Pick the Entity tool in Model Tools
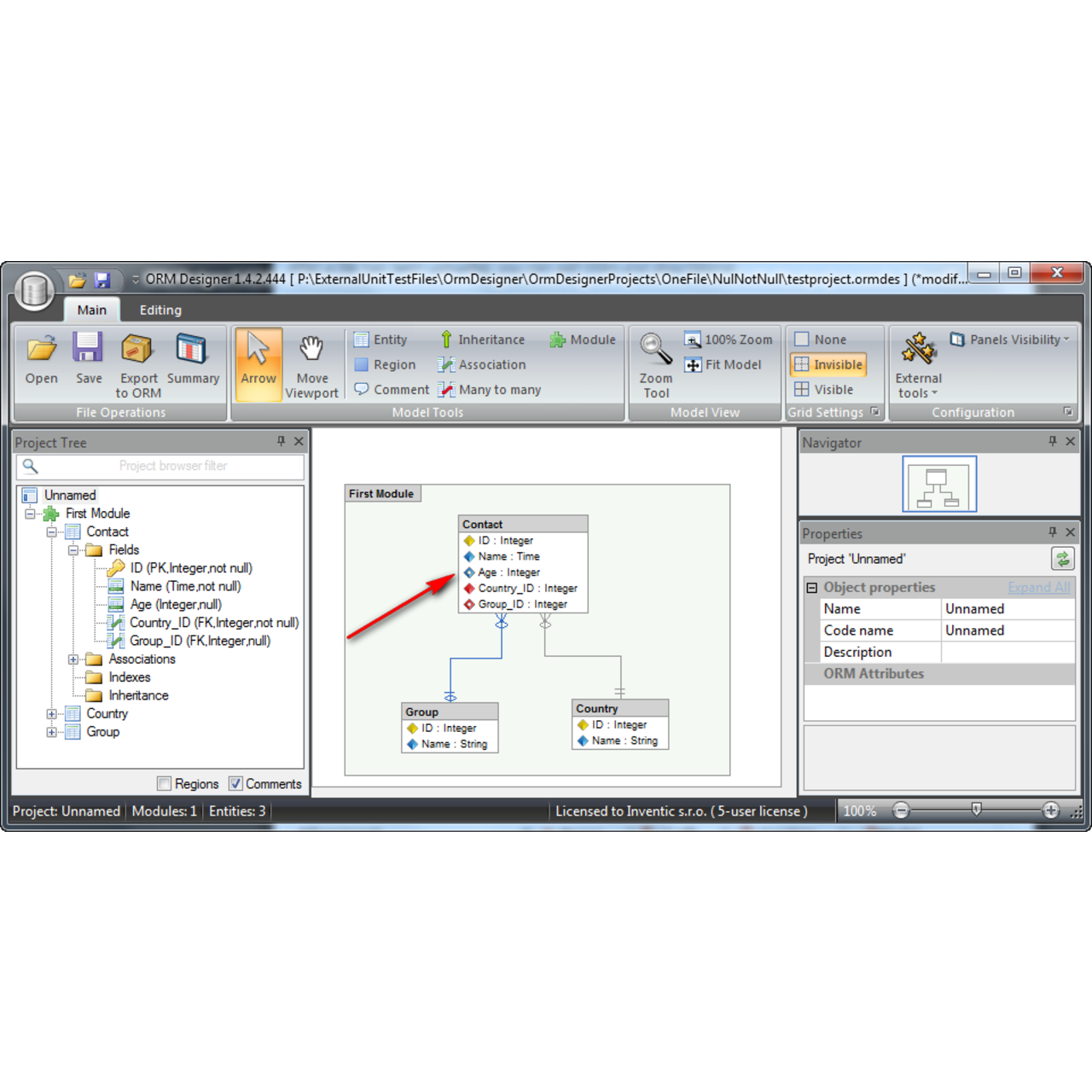1092x1092 pixels. pos(380,340)
